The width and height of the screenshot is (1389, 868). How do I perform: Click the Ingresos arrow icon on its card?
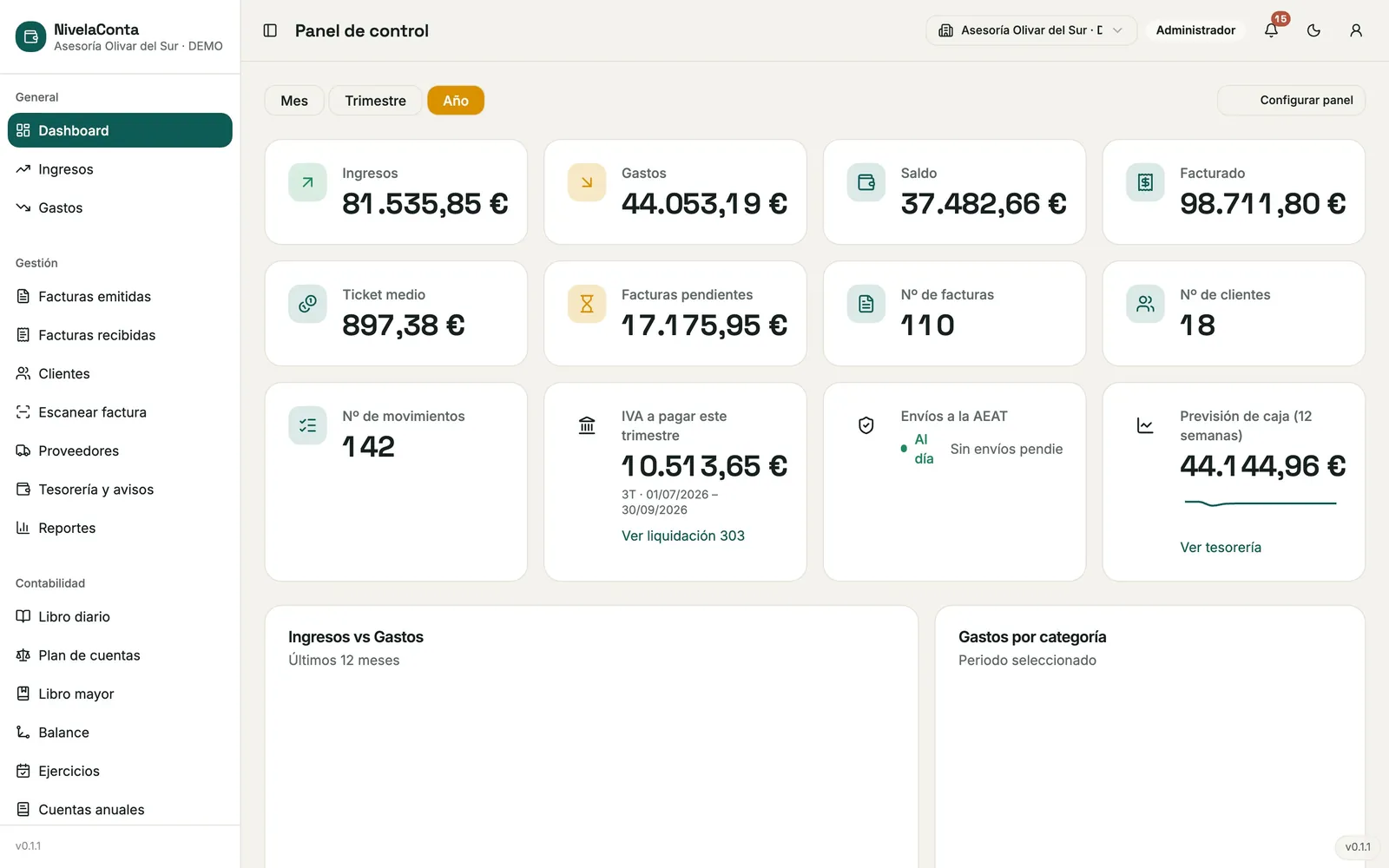tap(307, 182)
